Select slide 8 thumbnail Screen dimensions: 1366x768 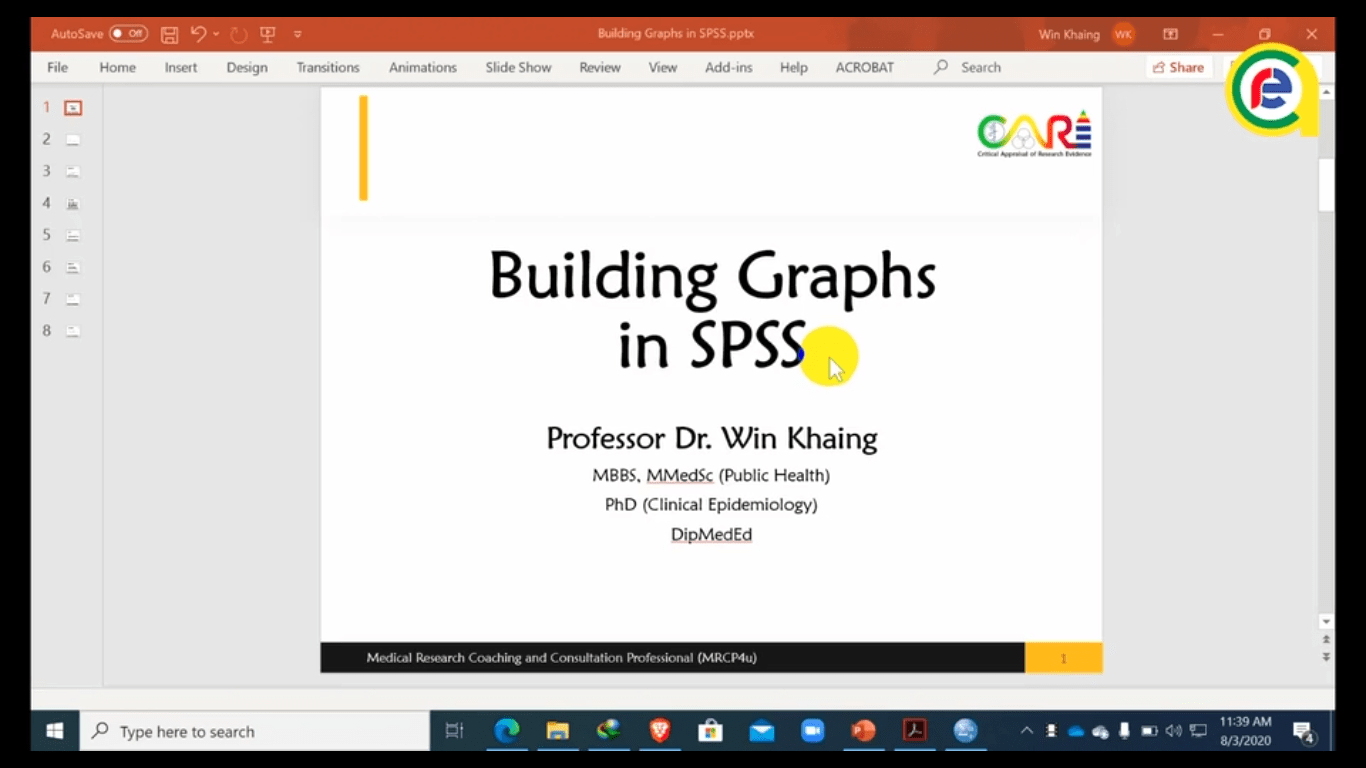(73, 331)
